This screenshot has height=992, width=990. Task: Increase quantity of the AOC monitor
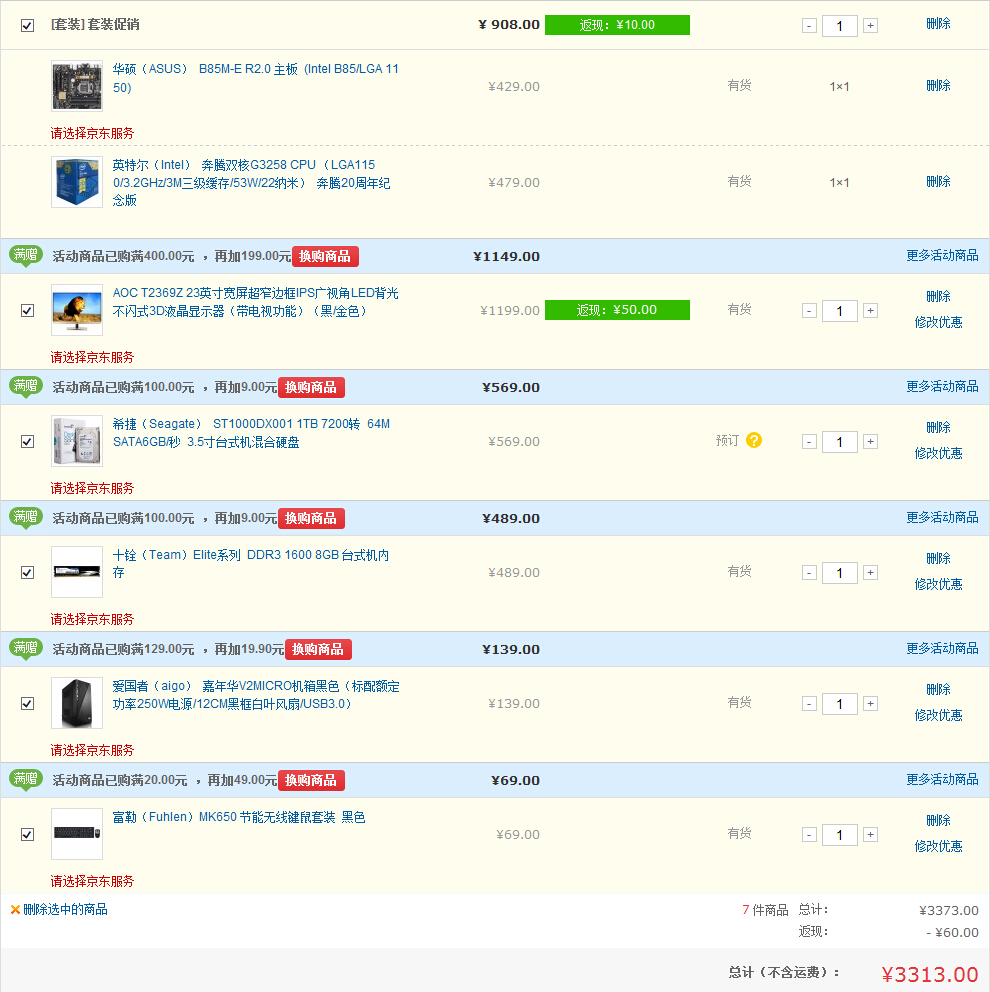[x=870, y=311]
